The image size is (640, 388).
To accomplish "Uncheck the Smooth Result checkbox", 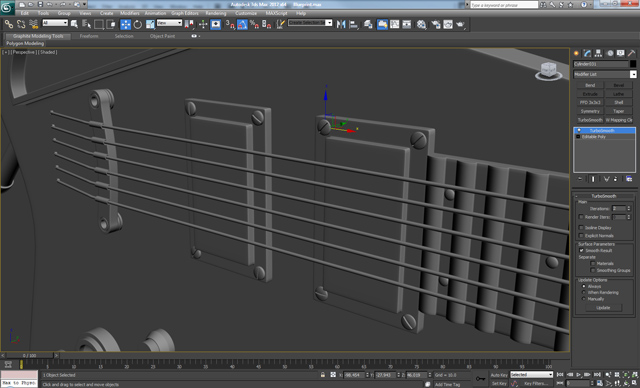I will 581,251.
